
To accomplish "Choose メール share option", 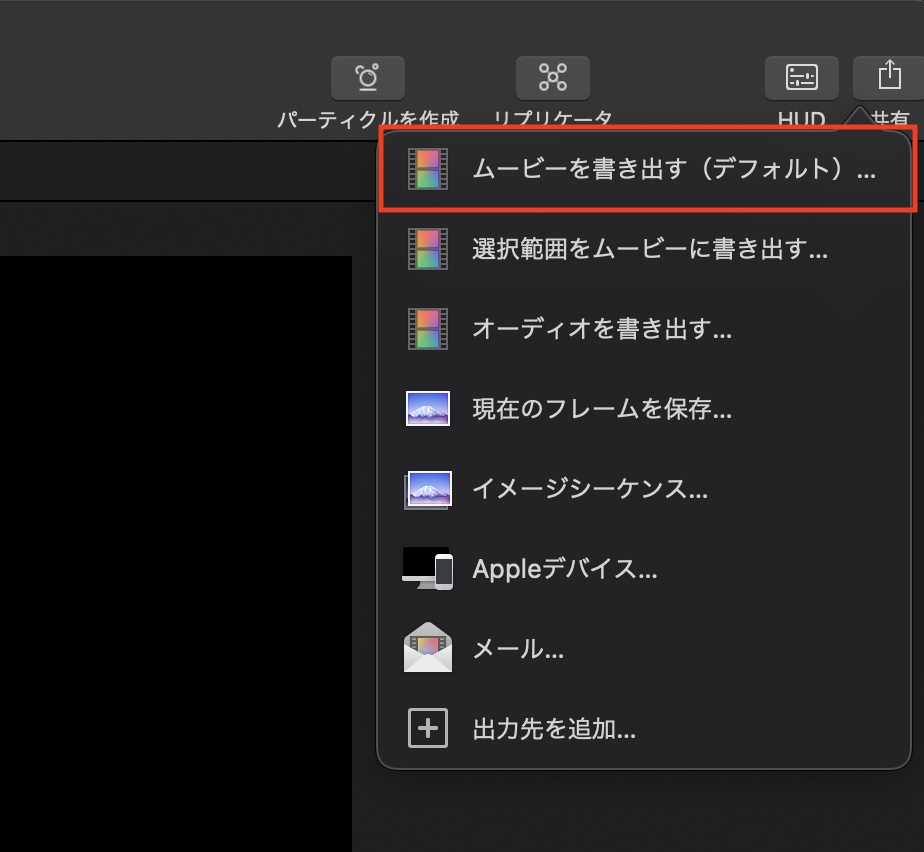I will pos(645,649).
